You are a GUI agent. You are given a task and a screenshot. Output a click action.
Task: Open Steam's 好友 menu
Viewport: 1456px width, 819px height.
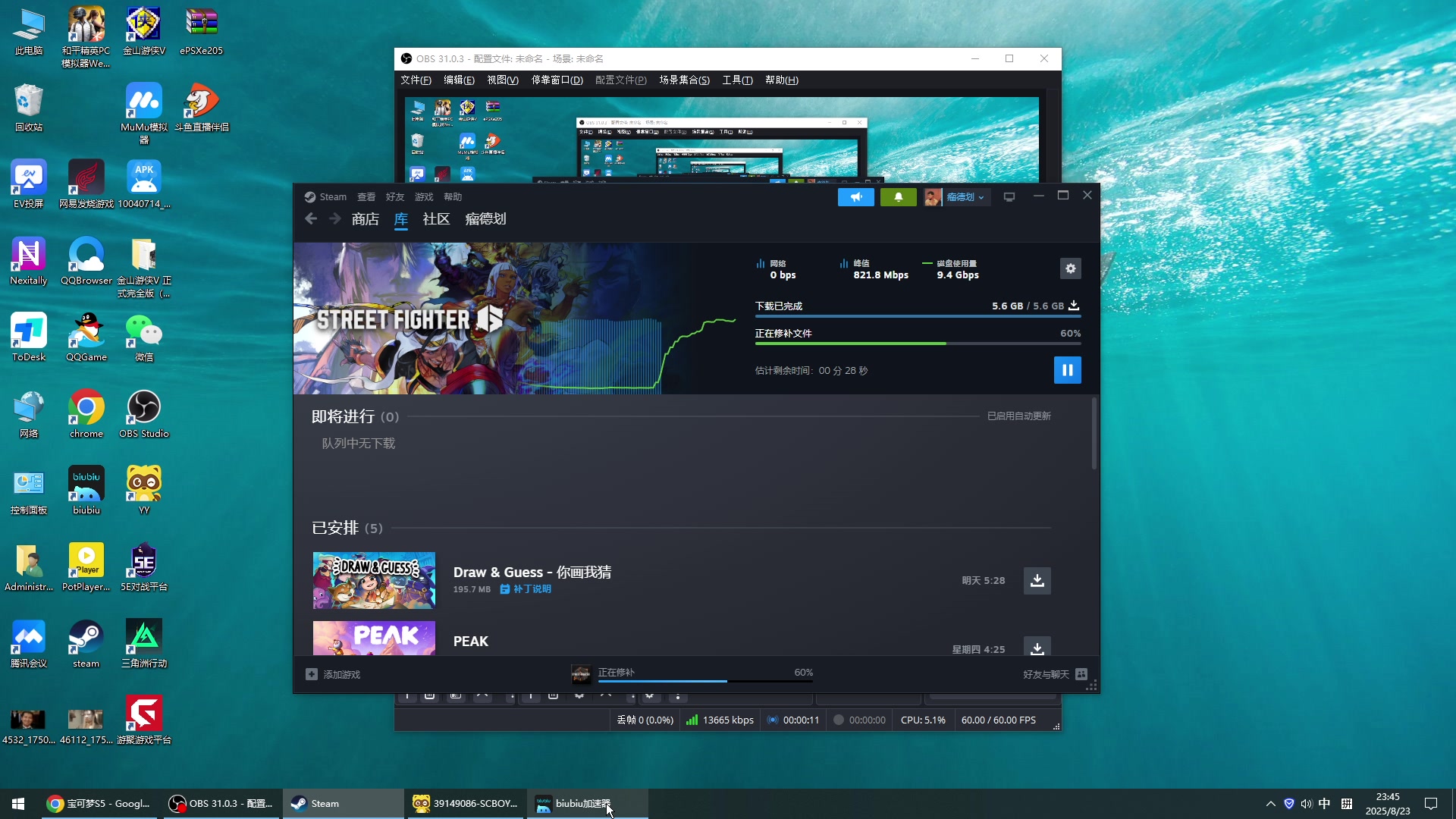click(x=395, y=197)
